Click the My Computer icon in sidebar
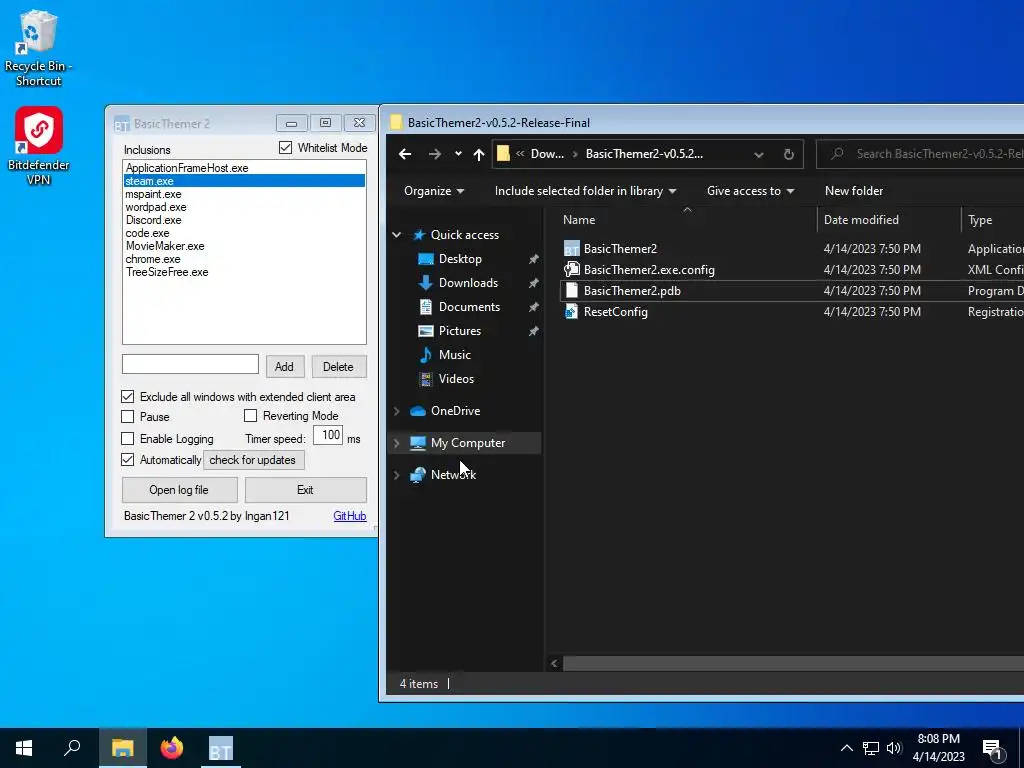 pyautogui.click(x=418, y=443)
